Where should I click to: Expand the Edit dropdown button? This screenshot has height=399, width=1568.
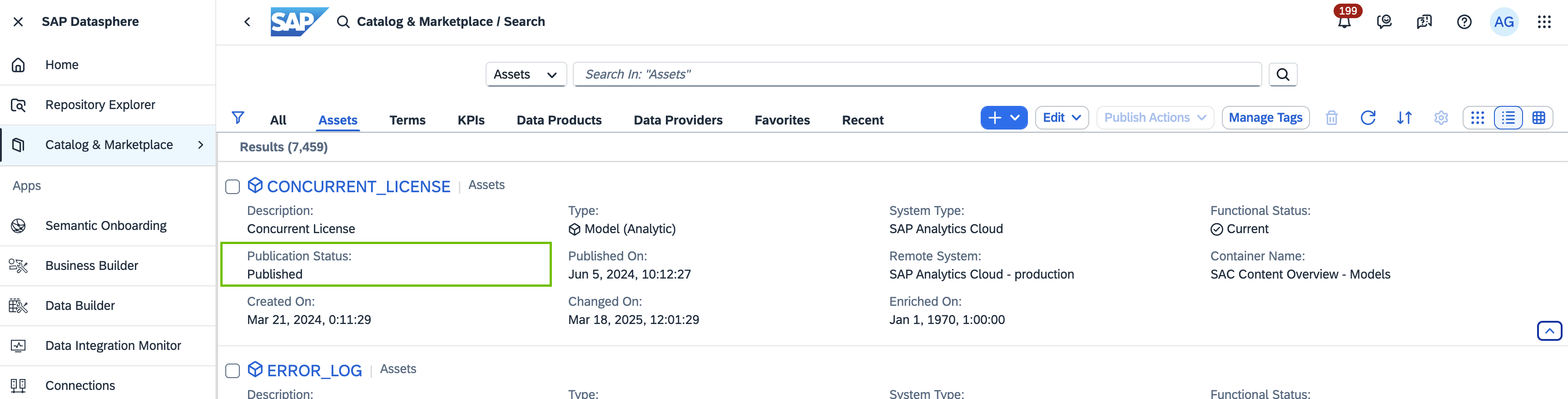click(x=1061, y=118)
